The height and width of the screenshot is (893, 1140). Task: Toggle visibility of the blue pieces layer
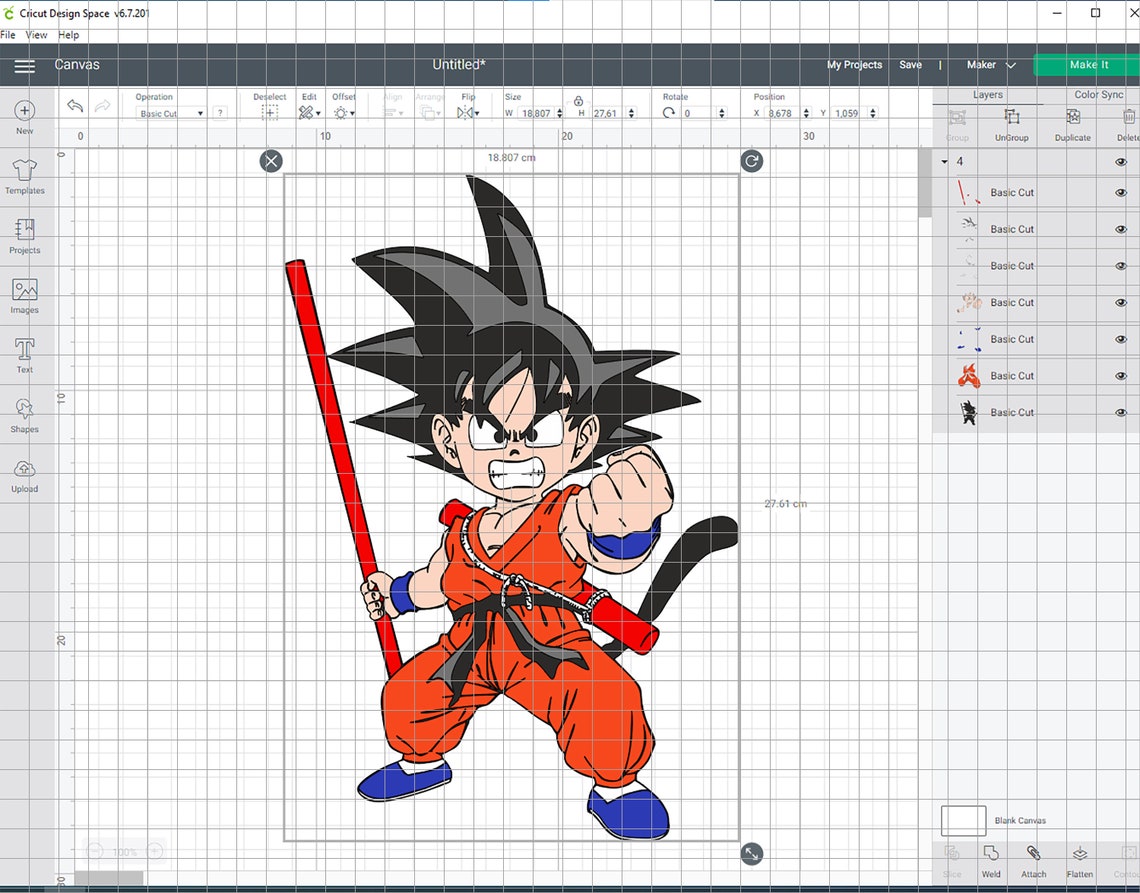(1120, 339)
